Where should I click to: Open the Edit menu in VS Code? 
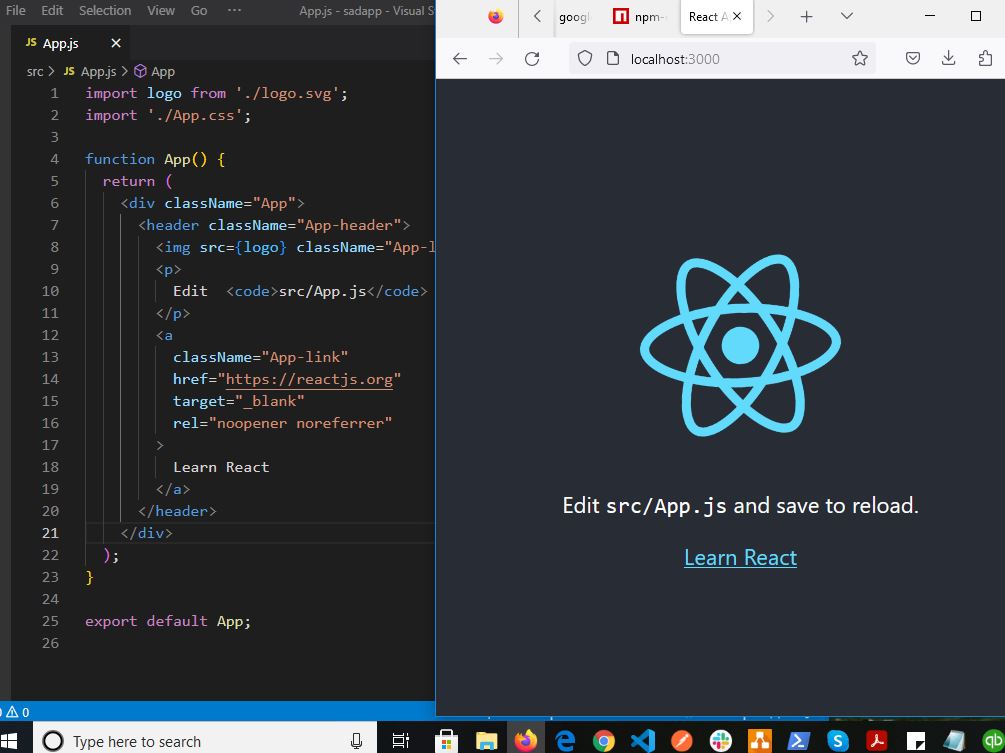tap(52, 11)
